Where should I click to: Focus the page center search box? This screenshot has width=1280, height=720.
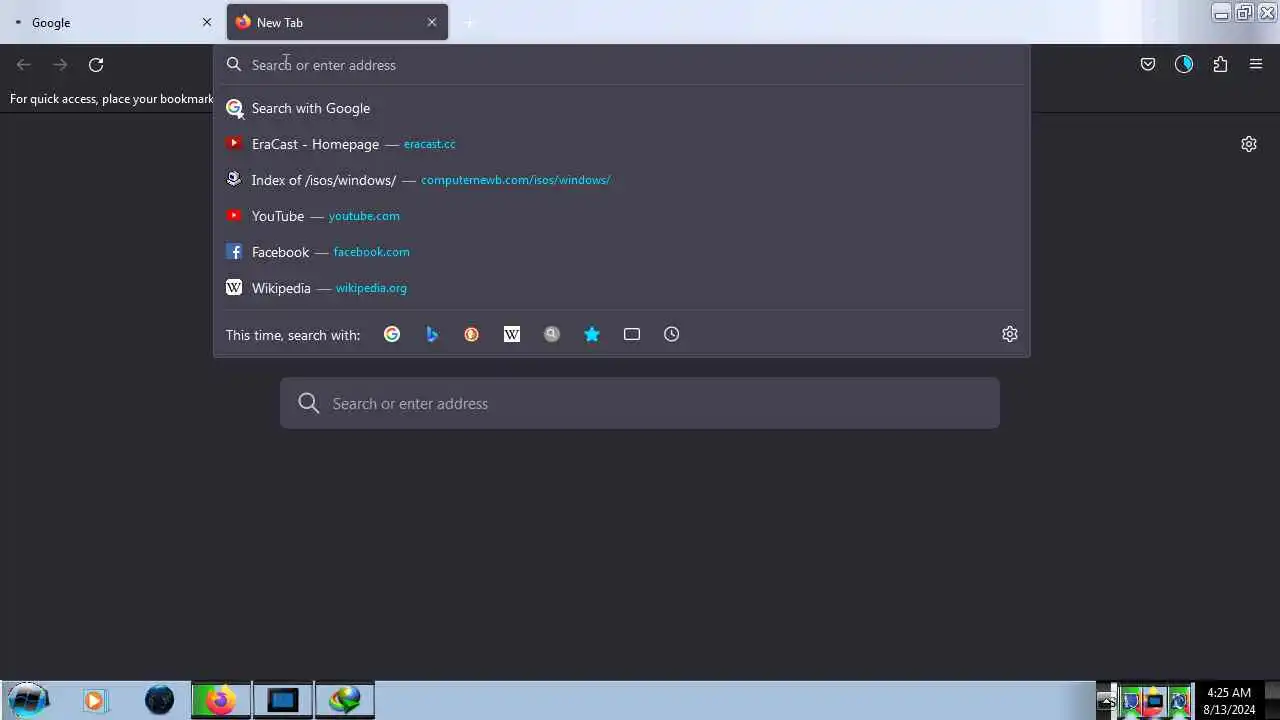[640, 403]
